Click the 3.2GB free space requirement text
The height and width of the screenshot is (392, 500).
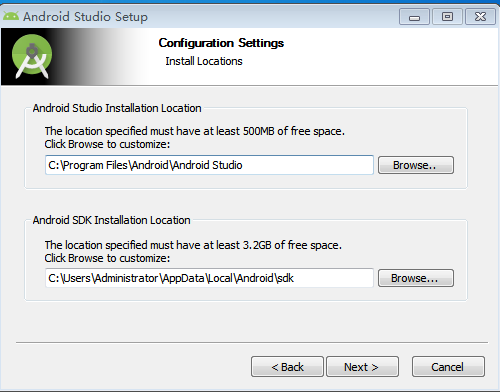pyautogui.click(x=193, y=245)
